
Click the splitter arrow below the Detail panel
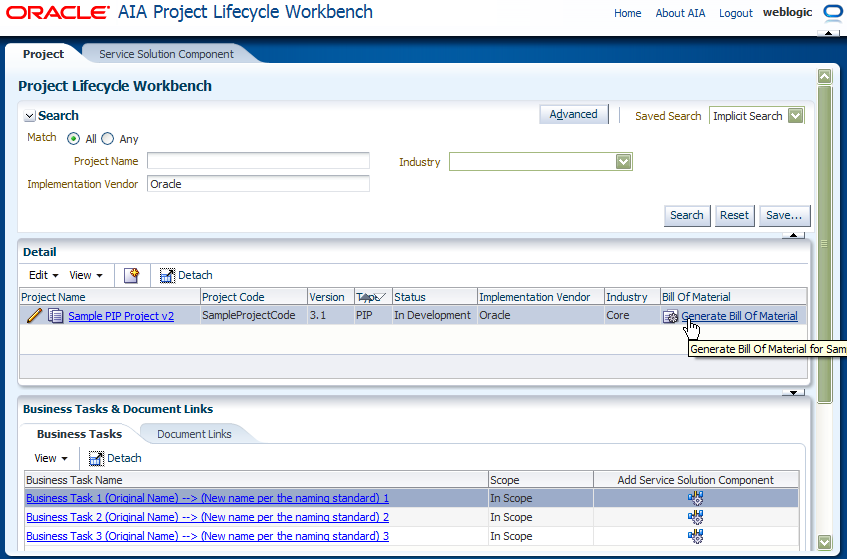click(x=793, y=393)
